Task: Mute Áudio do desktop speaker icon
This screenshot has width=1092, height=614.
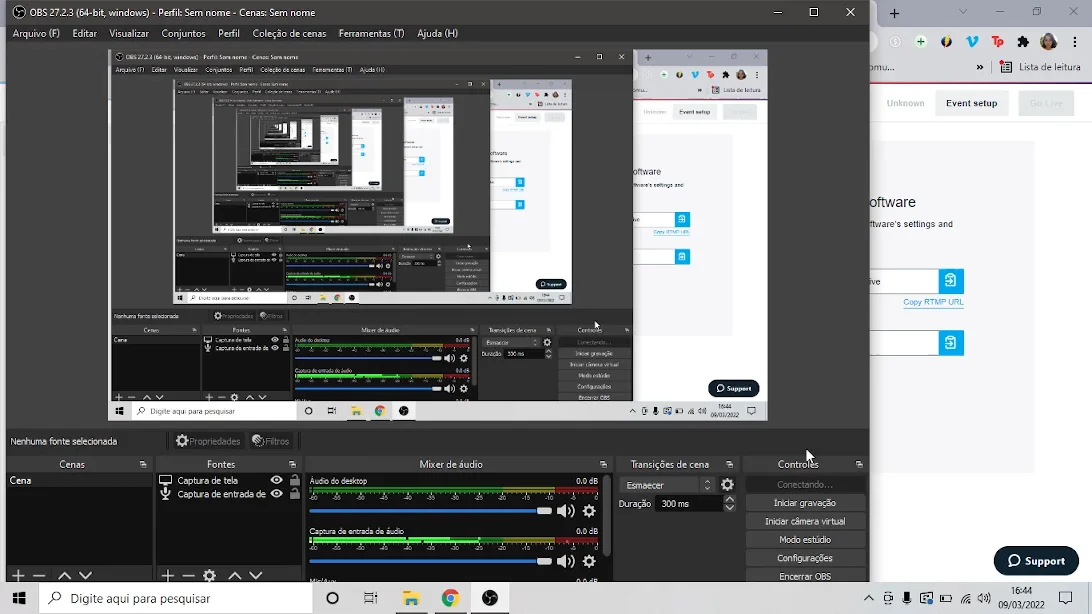Action: [566, 511]
